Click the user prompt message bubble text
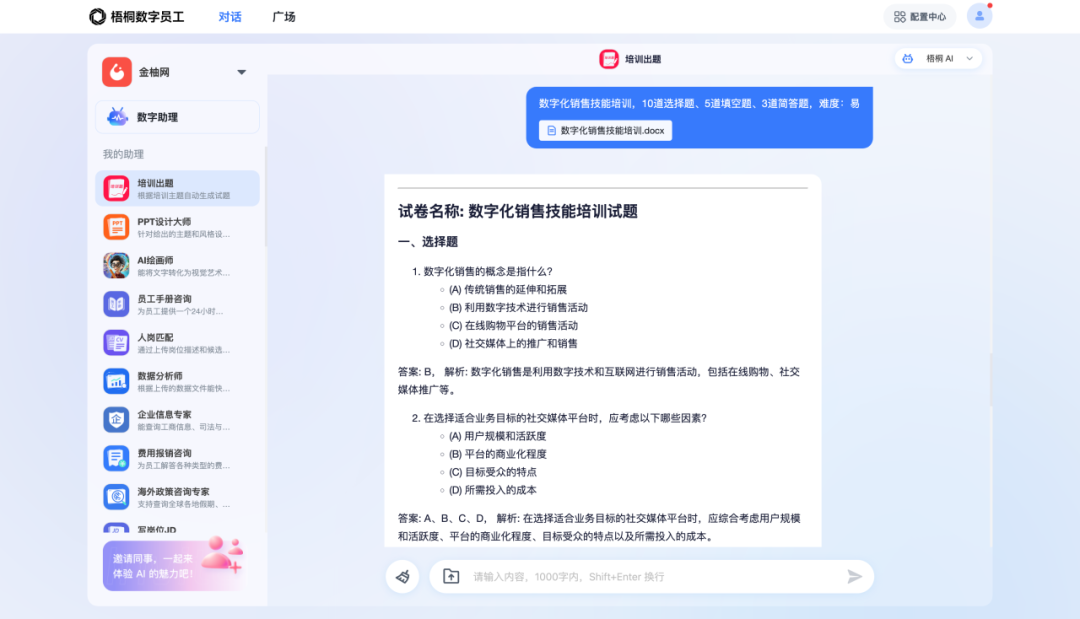The image size is (1080, 619). click(699, 103)
